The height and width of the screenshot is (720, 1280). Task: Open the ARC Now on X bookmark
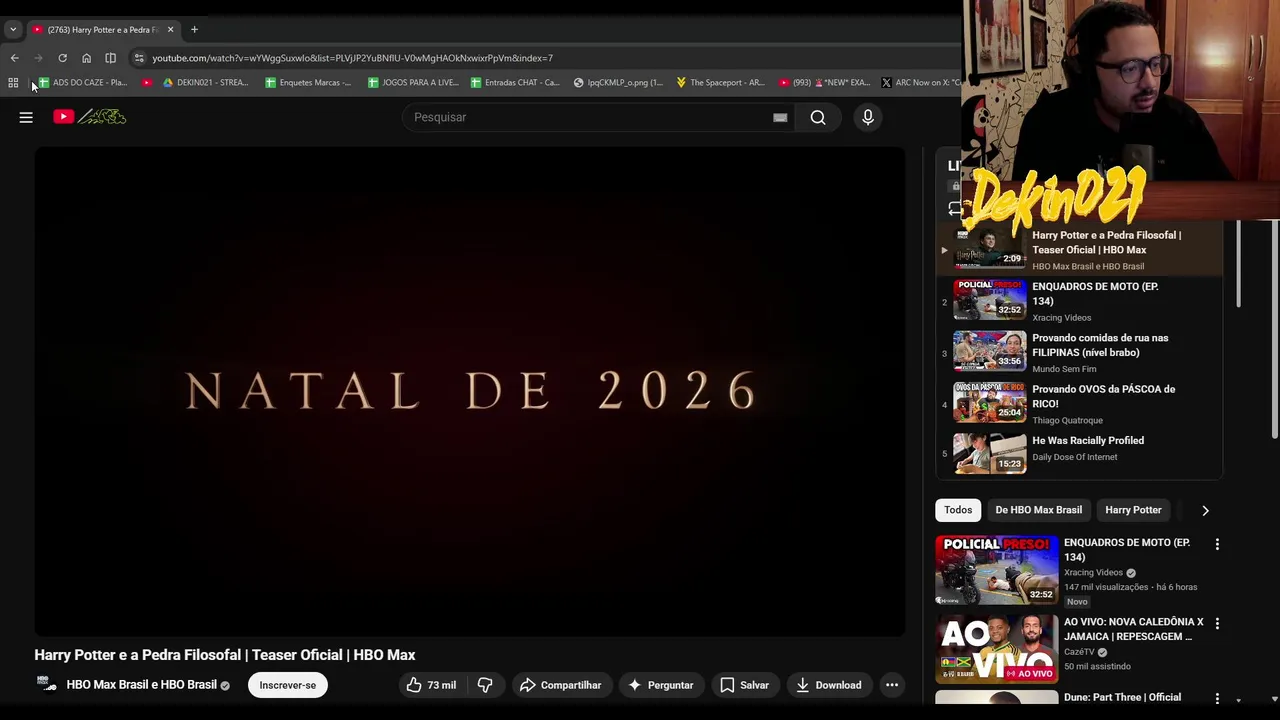(921, 82)
